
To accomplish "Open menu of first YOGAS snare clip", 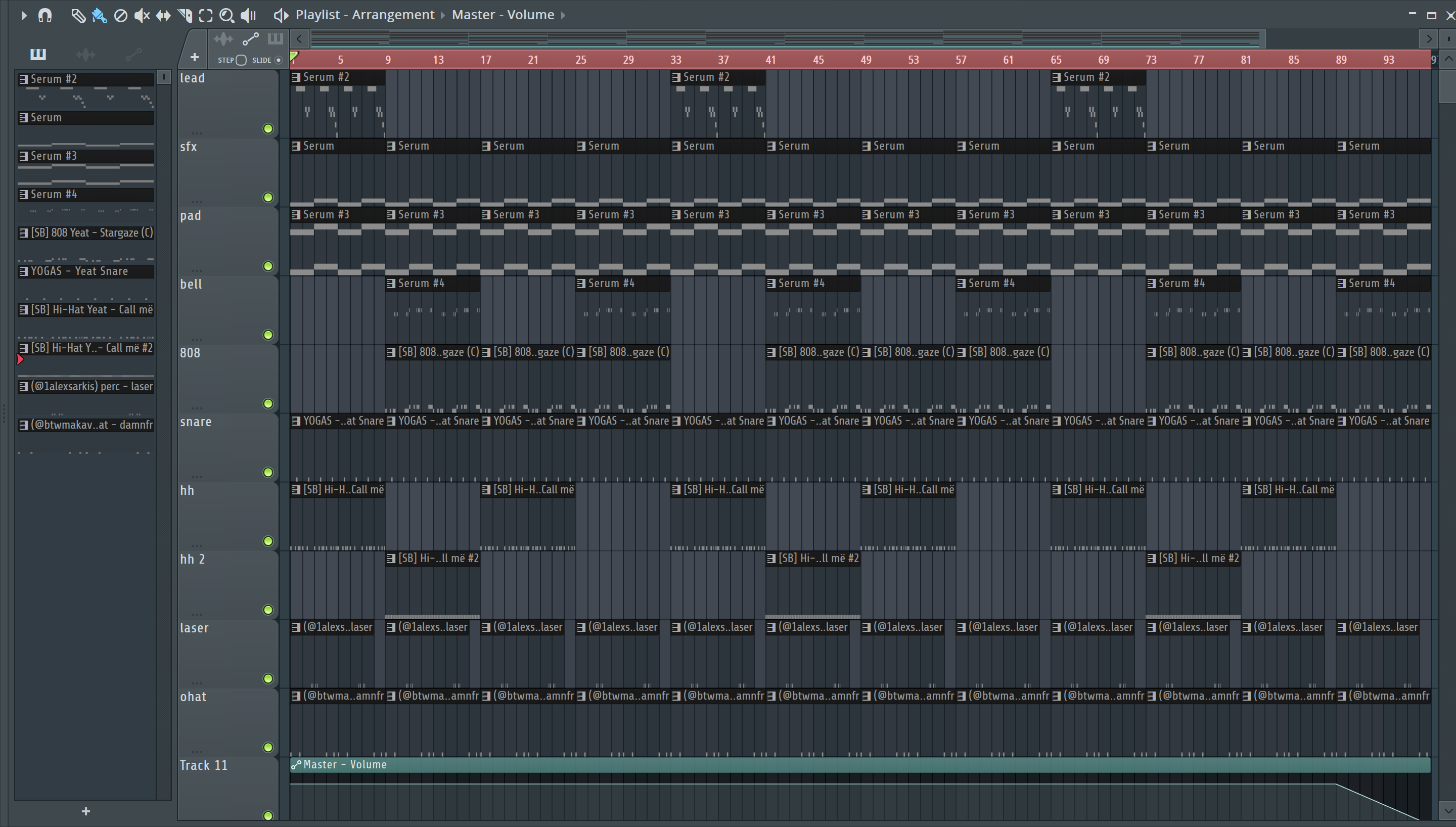I will coord(296,421).
